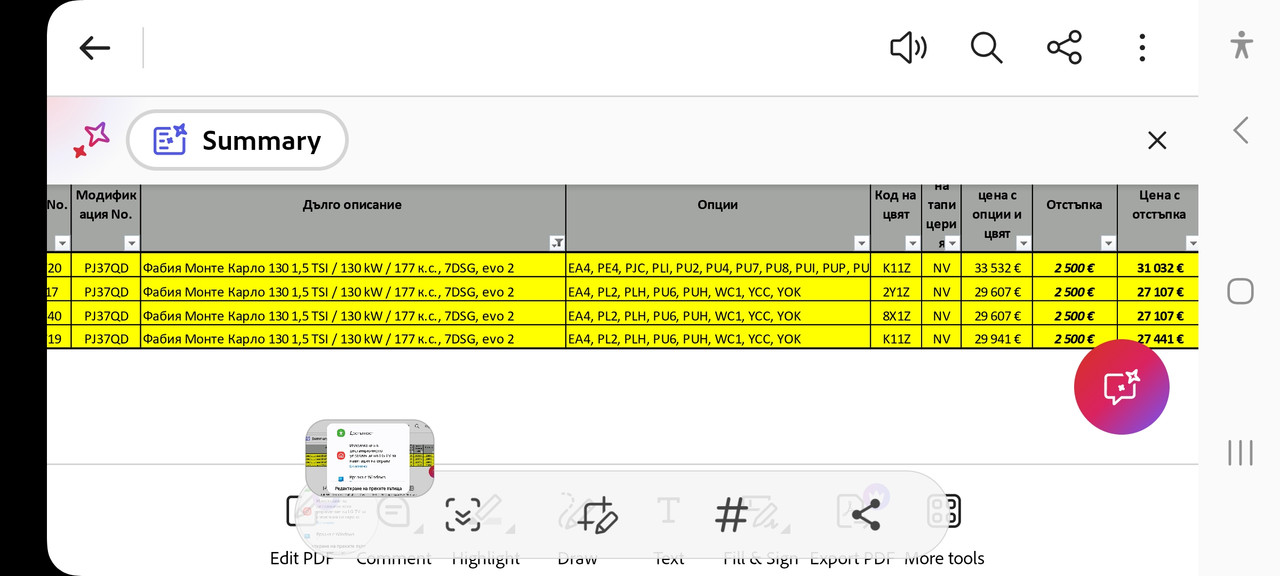1280x576 pixels.
Task: Close the Summary banner with X
Action: point(1157,141)
